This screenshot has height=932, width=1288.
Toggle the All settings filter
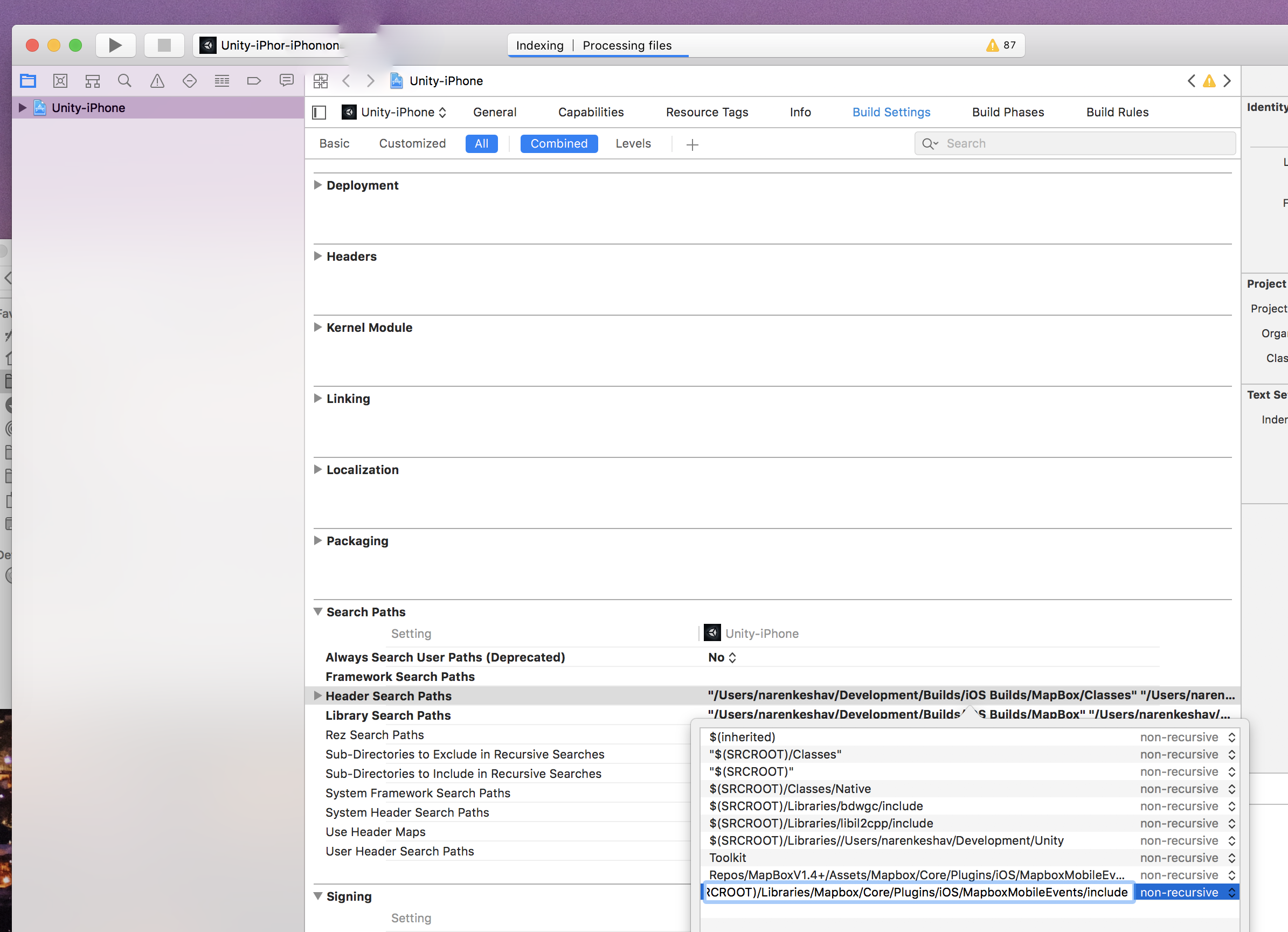[x=481, y=144]
